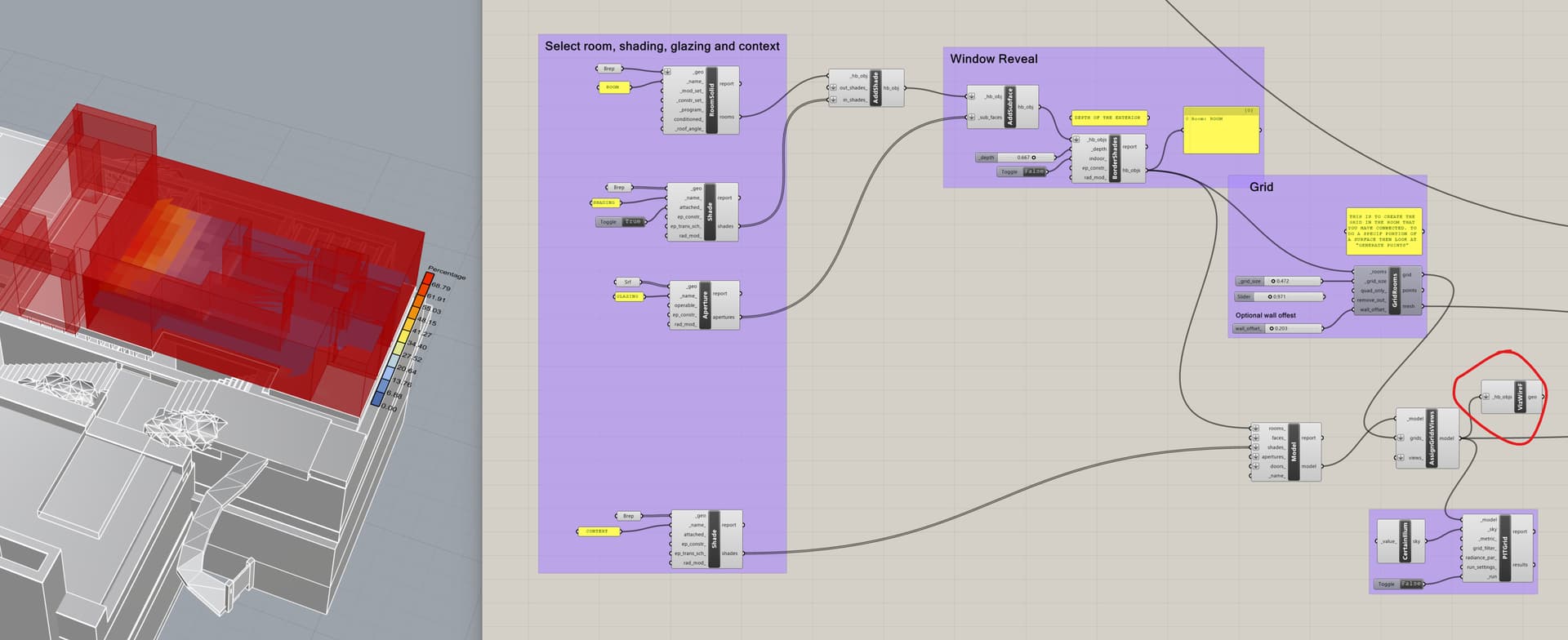Click the wall_offset_ slider showing 0.203
1568x640 pixels.
tap(1278, 328)
